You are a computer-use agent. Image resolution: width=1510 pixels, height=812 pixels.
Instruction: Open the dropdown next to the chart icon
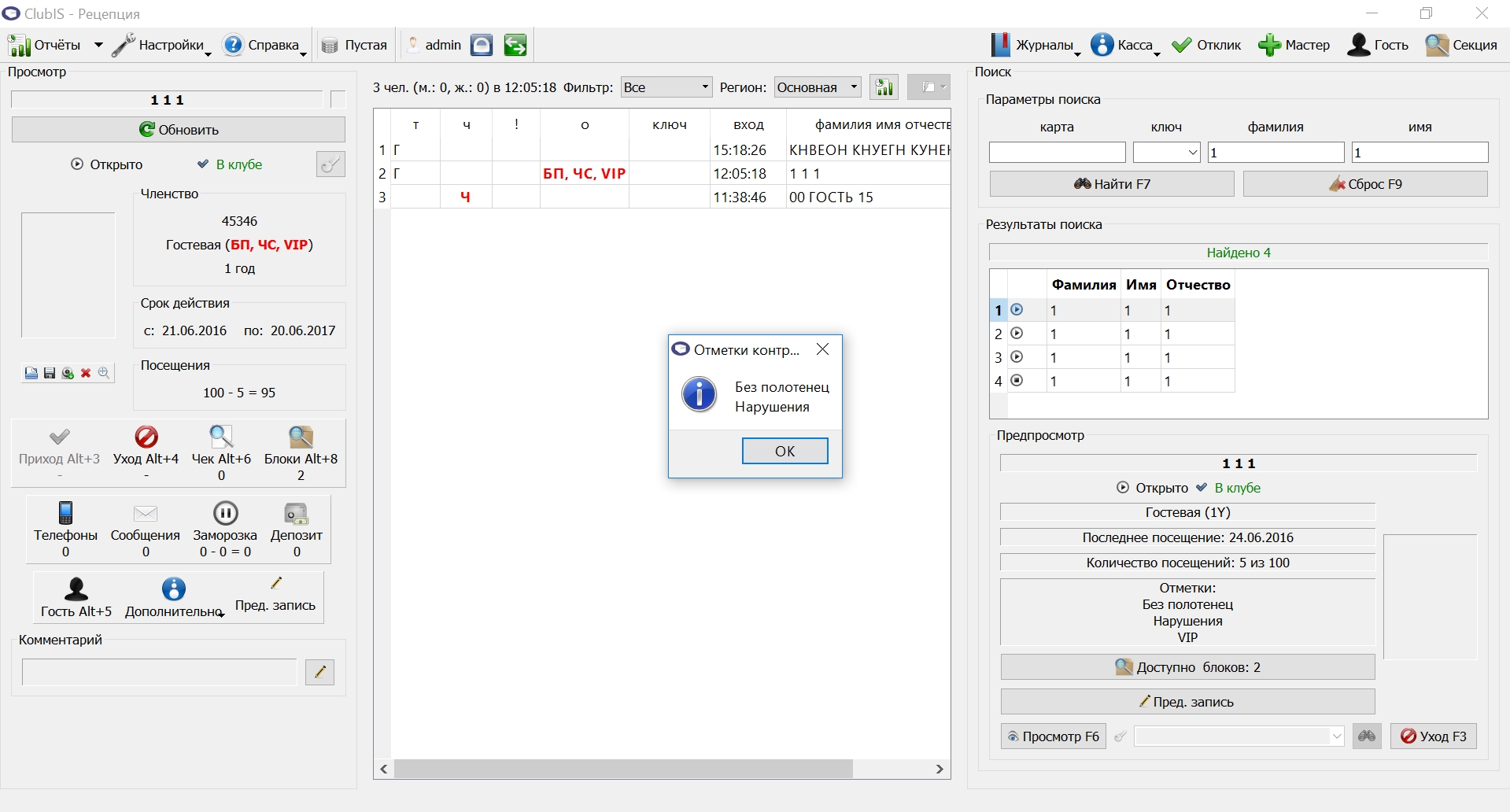point(929,87)
